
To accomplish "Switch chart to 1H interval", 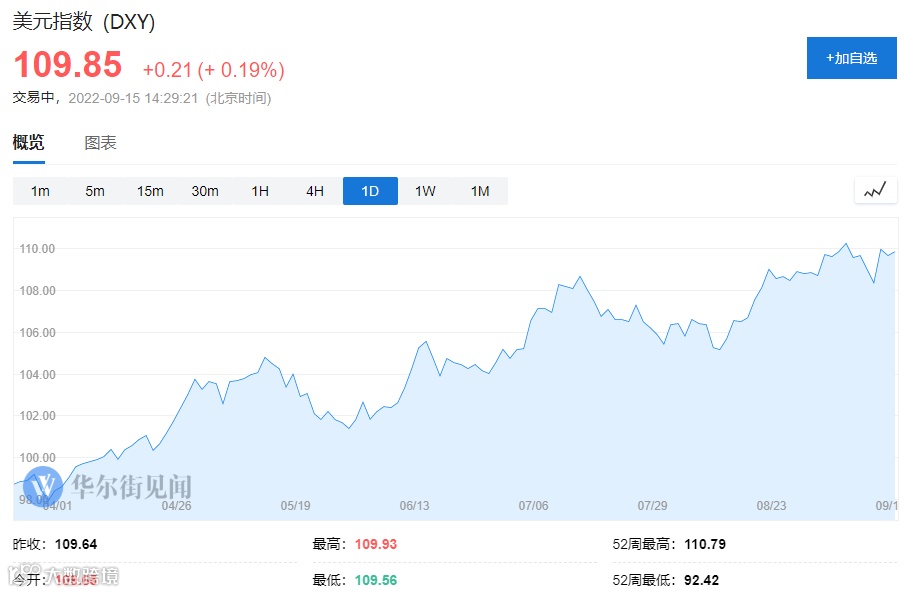I will 260,191.
